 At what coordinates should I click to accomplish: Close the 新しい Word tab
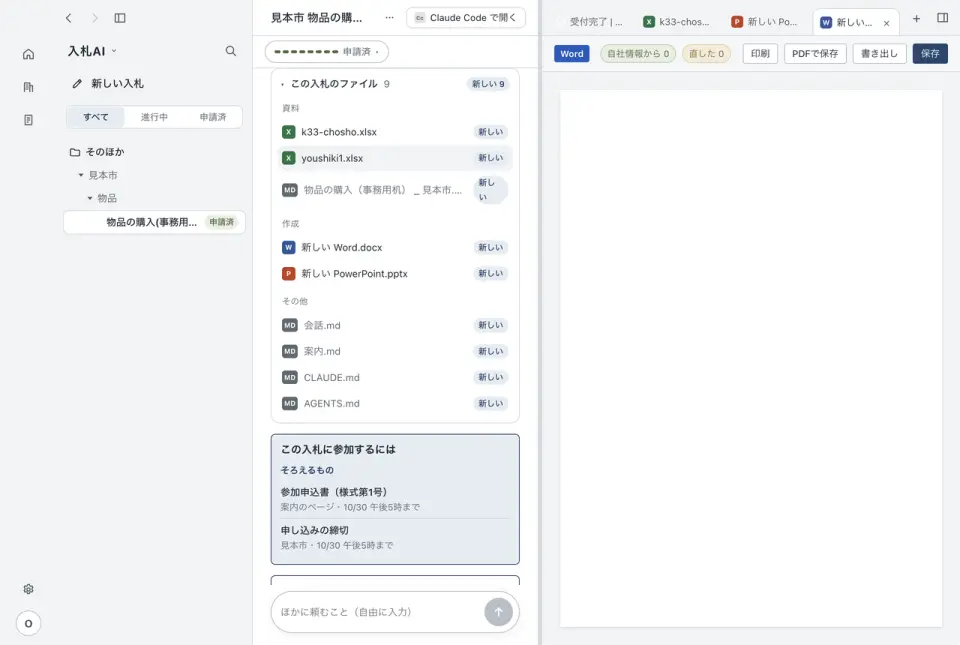886,23
